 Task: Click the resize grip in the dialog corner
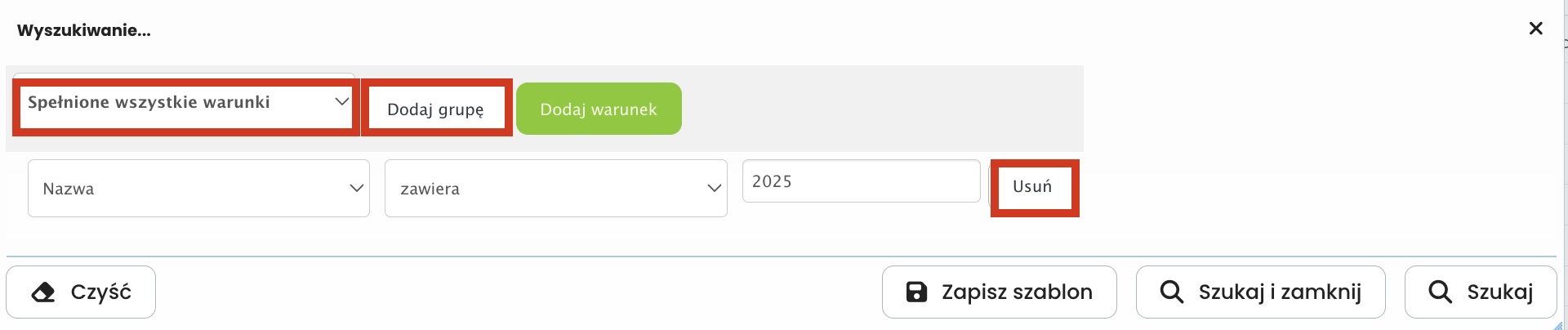tap(1558, 324)
